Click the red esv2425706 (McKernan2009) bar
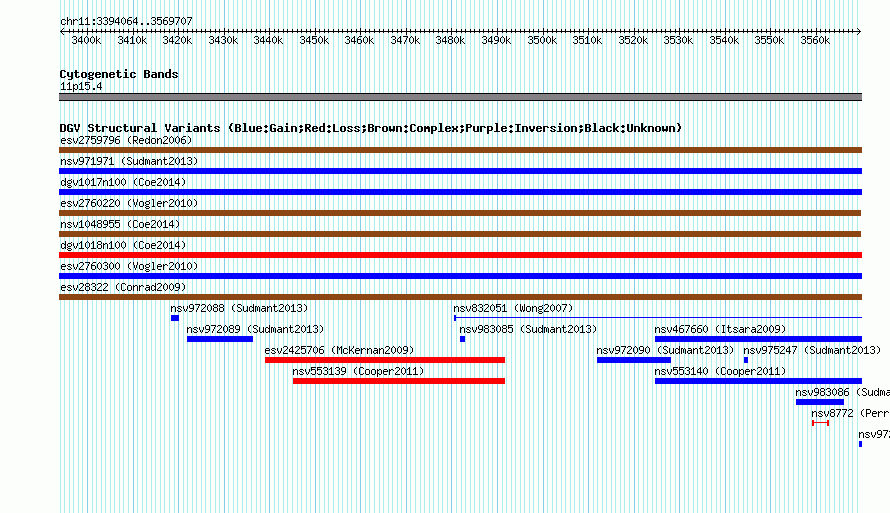The width and height of the screenshot is (890, 513). 385,360
